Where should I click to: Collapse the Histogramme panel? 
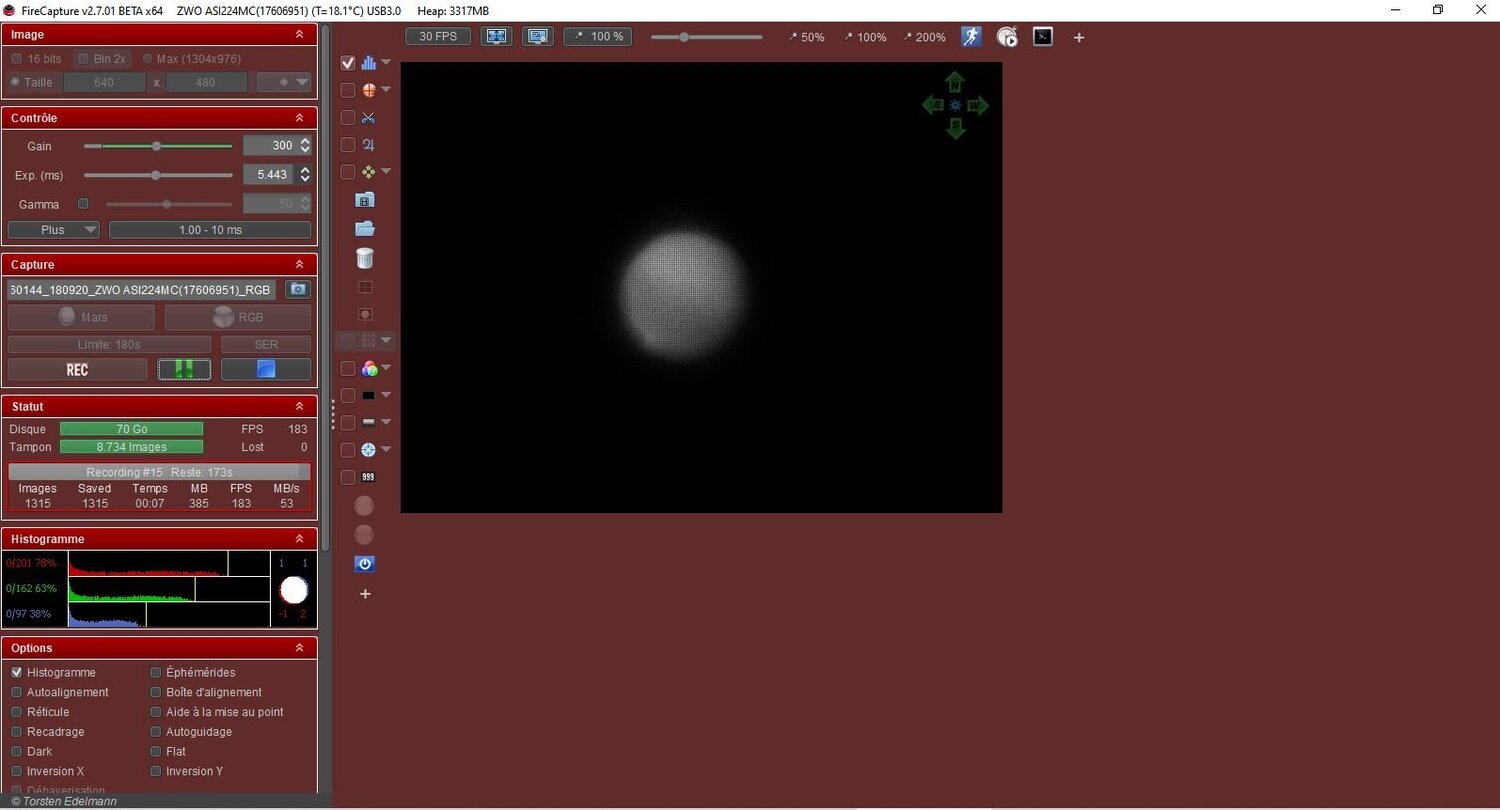click(299, 538)
